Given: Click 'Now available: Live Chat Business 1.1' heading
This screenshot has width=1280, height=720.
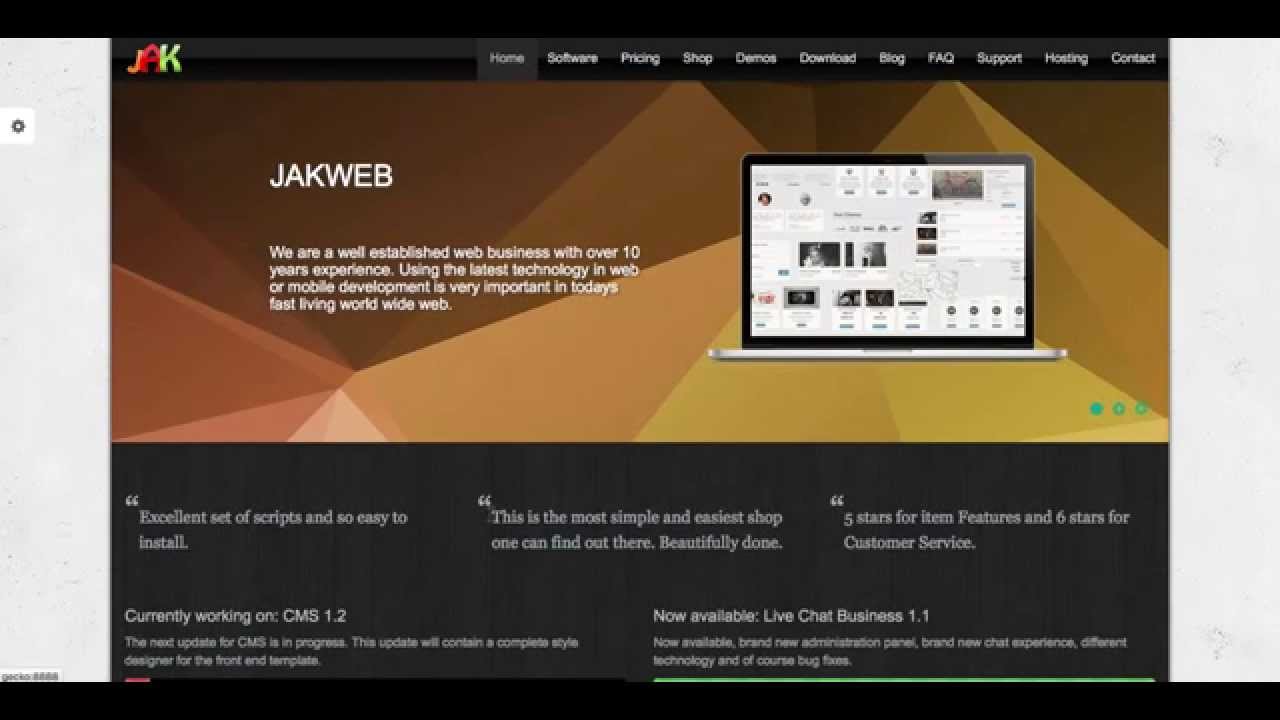Looking at the screenshot, I should click(791, 616).
